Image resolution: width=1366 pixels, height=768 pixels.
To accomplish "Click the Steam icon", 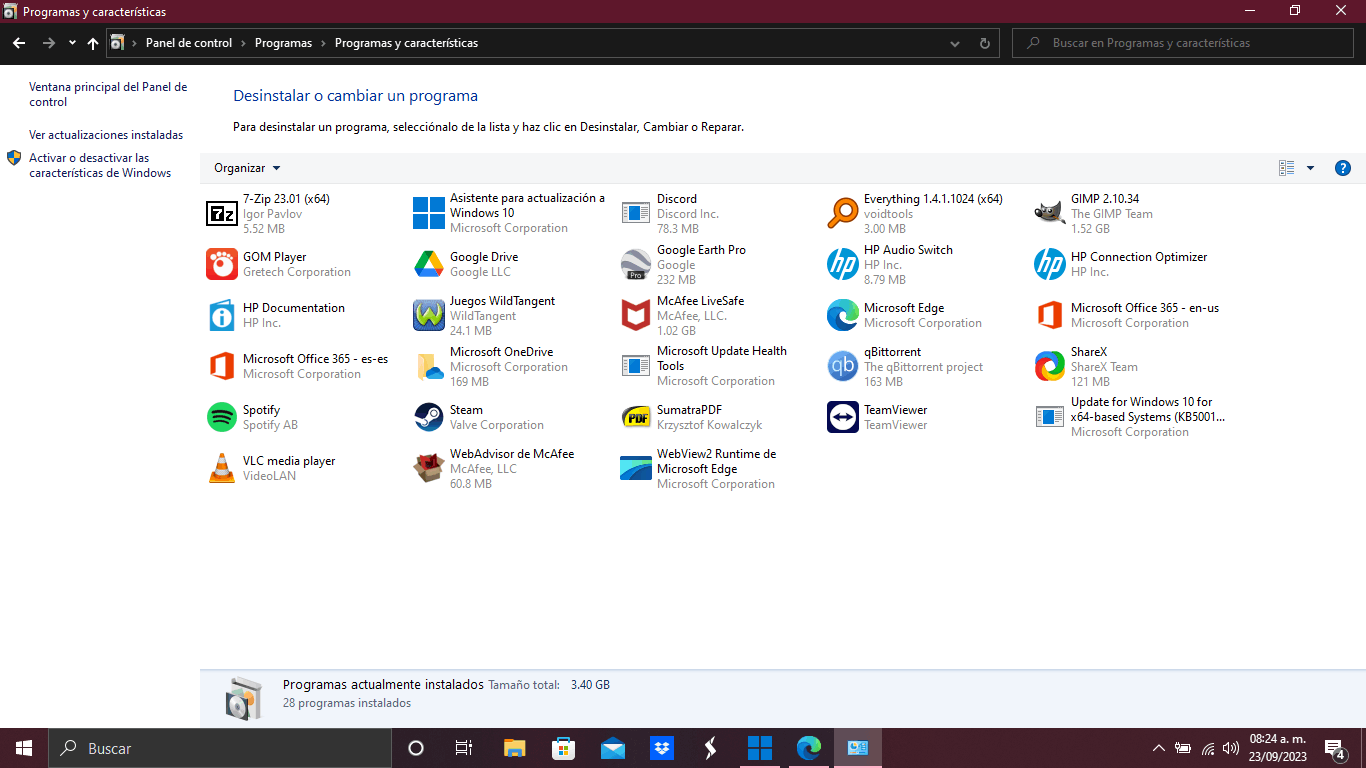I will (428, 417).
